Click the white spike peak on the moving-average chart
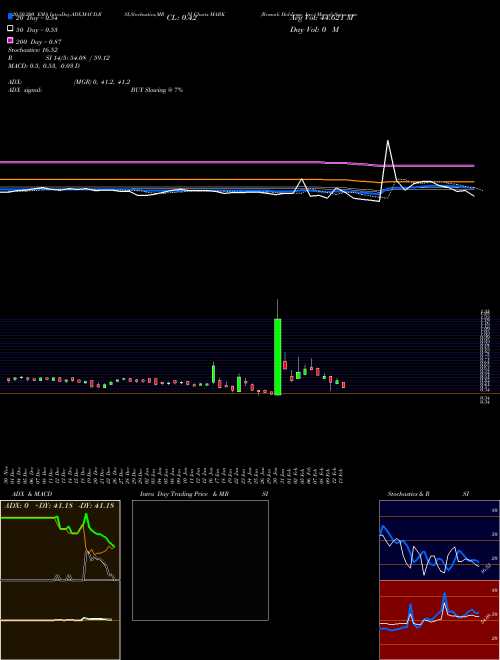This screenshot has width=500, height=660. point(388,141)
